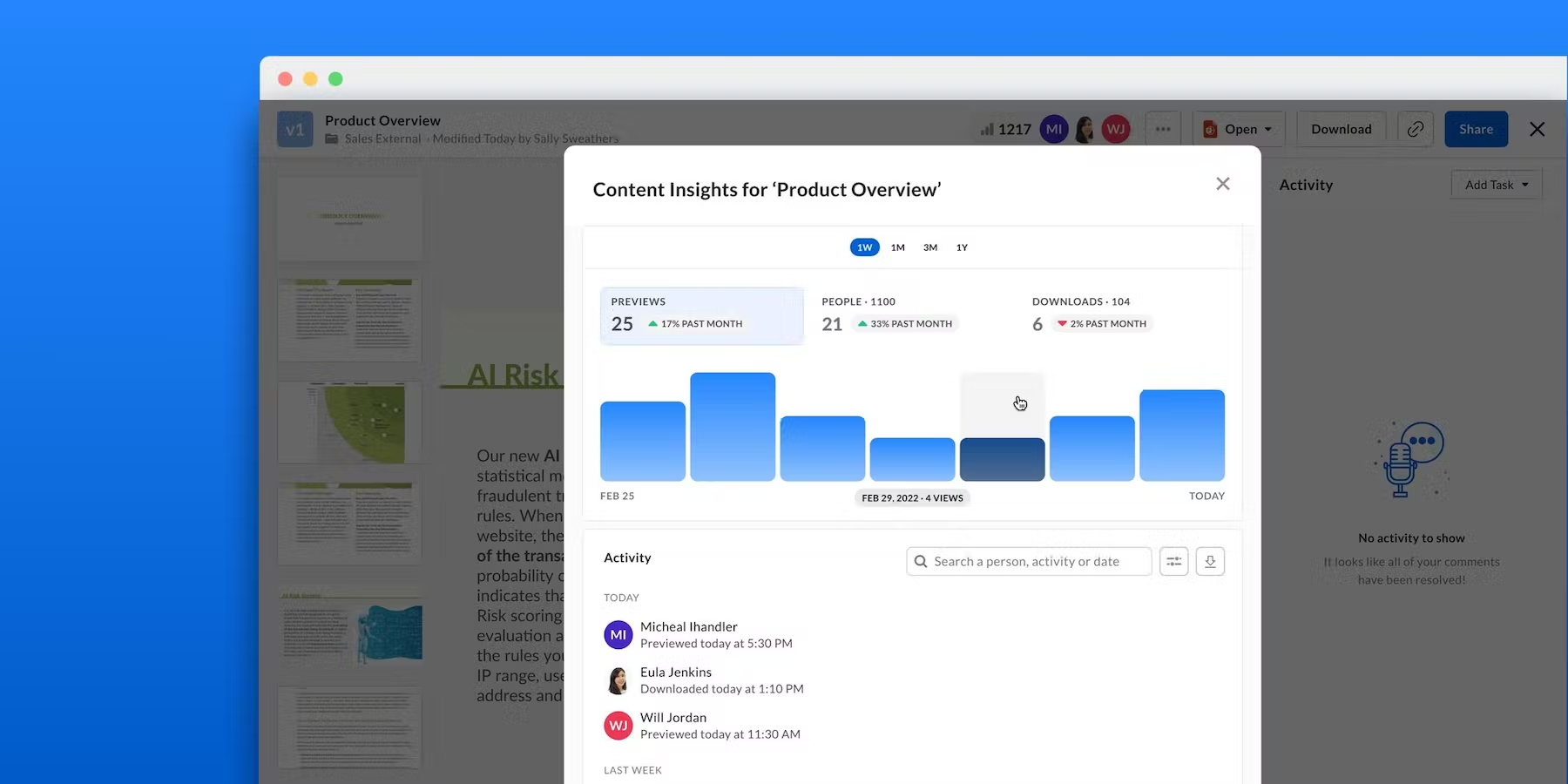
Task: Click the export activity download icon
Action: point(1210,562)
